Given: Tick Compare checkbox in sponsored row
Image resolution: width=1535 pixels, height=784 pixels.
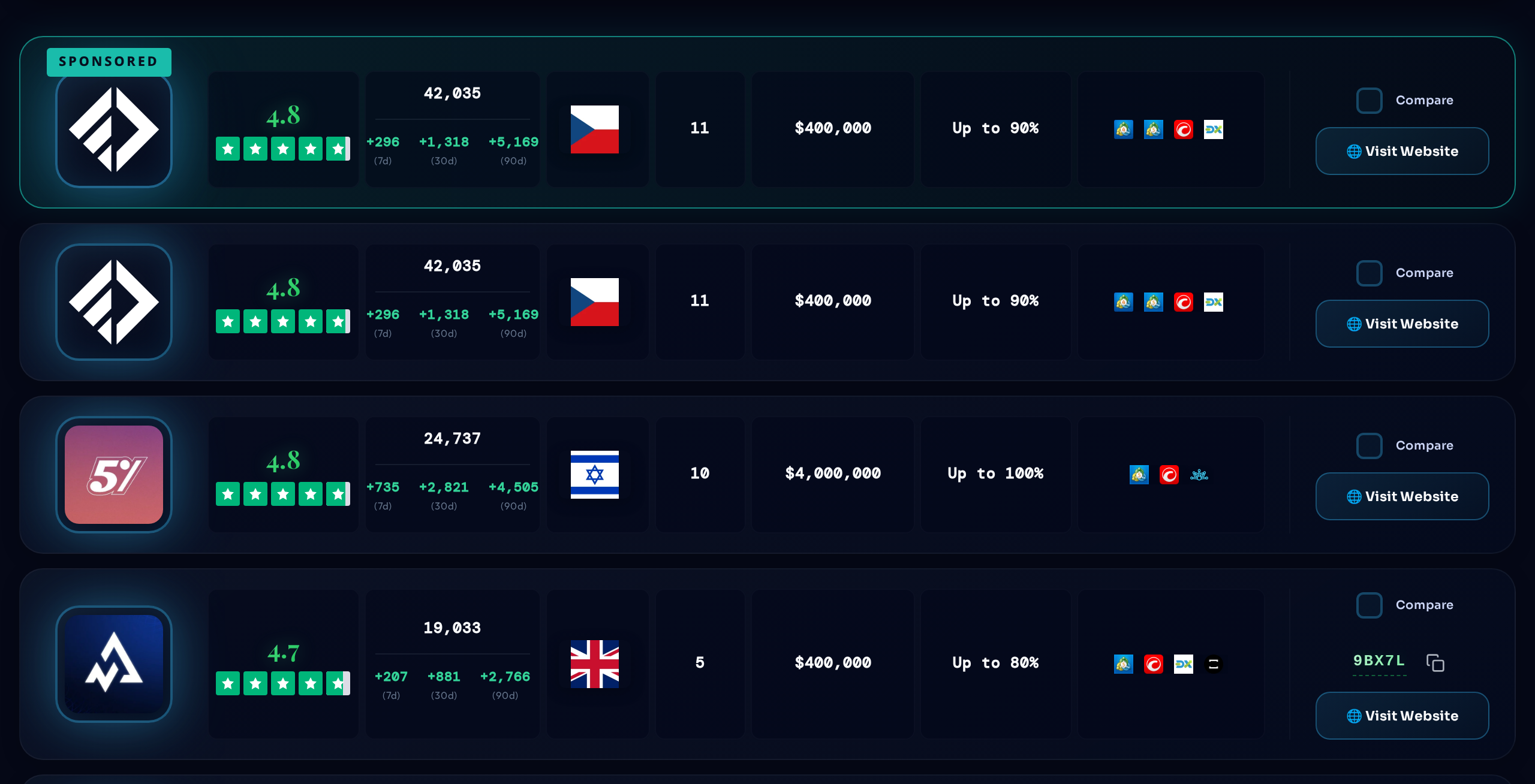Looking at the screenshot, I should (1369, 101).
